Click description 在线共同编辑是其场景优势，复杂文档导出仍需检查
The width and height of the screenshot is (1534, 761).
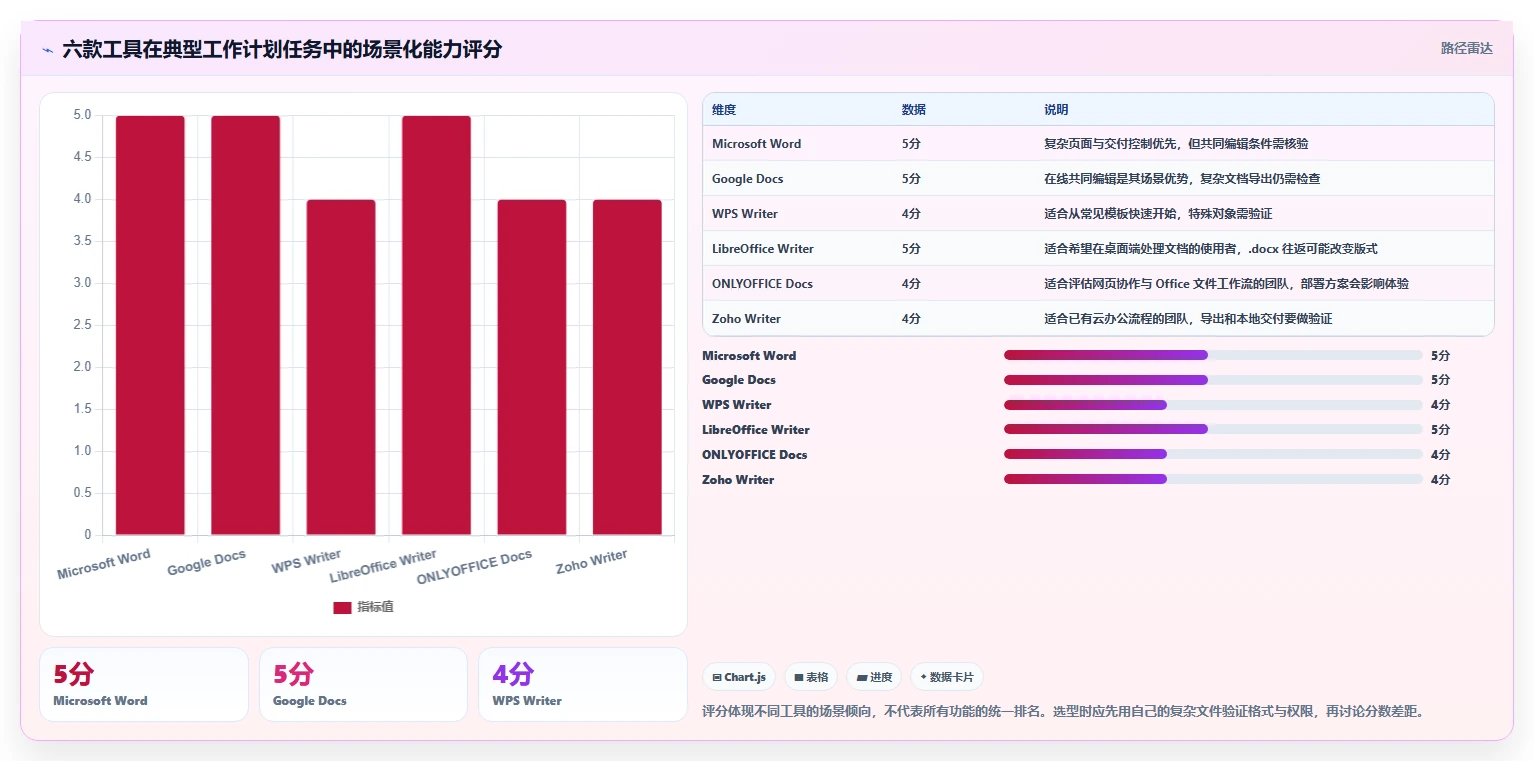point(1182,179)
